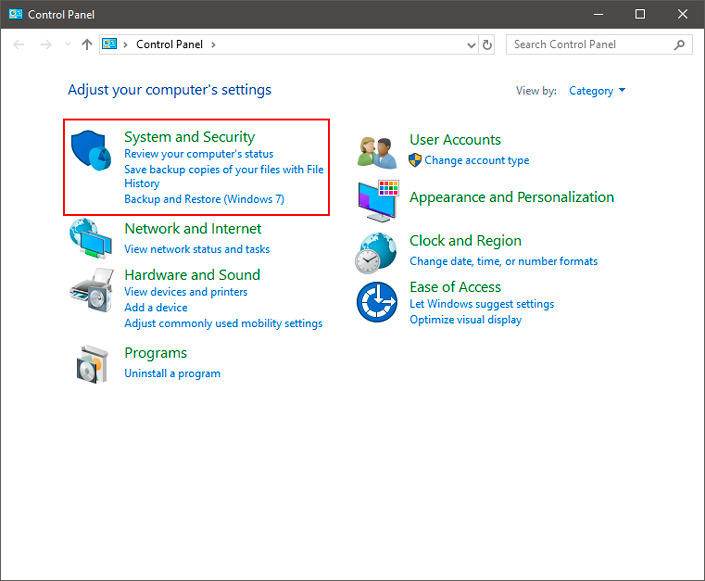The image size is (705, 581).
Task: Open Clock and Region heading
Action: click(x=465, y=241)
